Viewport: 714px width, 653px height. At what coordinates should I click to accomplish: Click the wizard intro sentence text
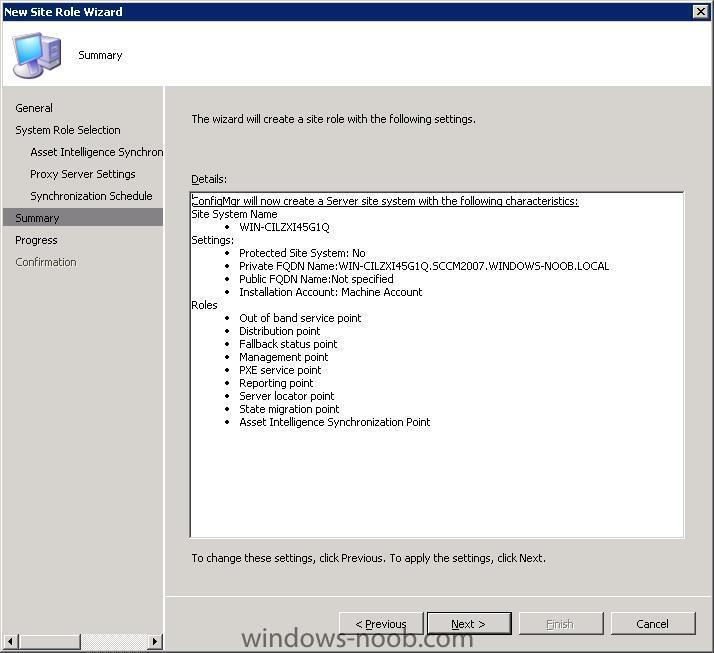pos(333,119)
